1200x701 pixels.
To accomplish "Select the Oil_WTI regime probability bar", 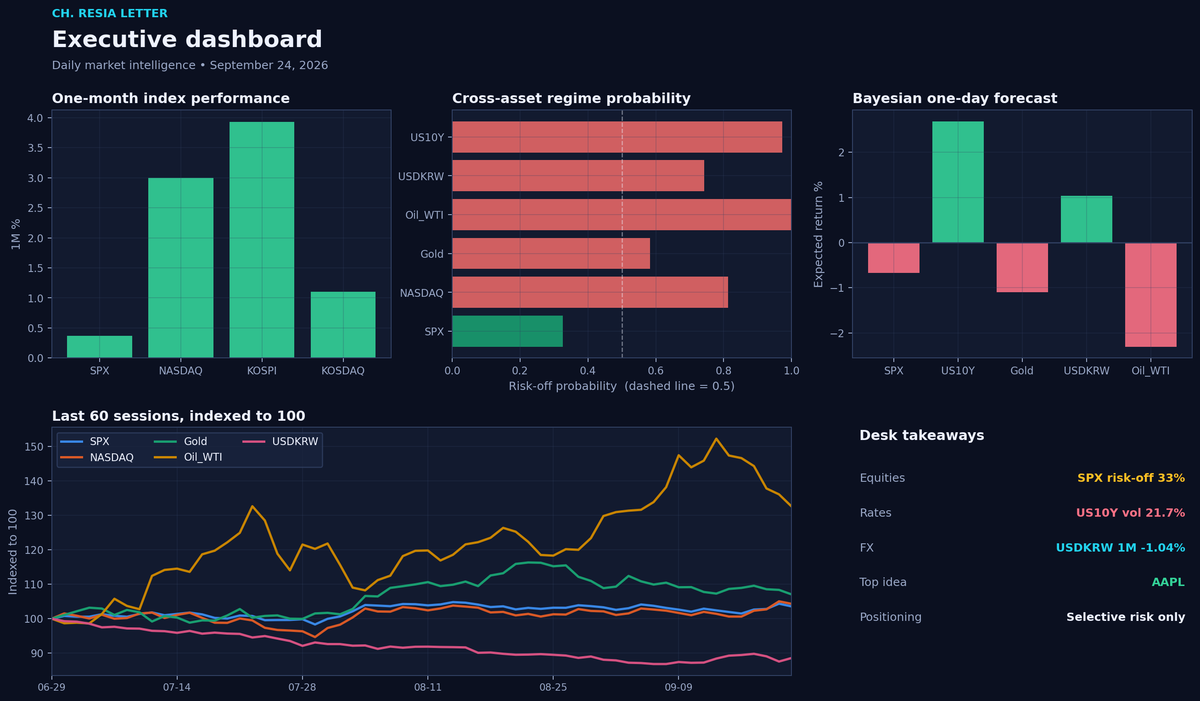I will tap(621, 215).
